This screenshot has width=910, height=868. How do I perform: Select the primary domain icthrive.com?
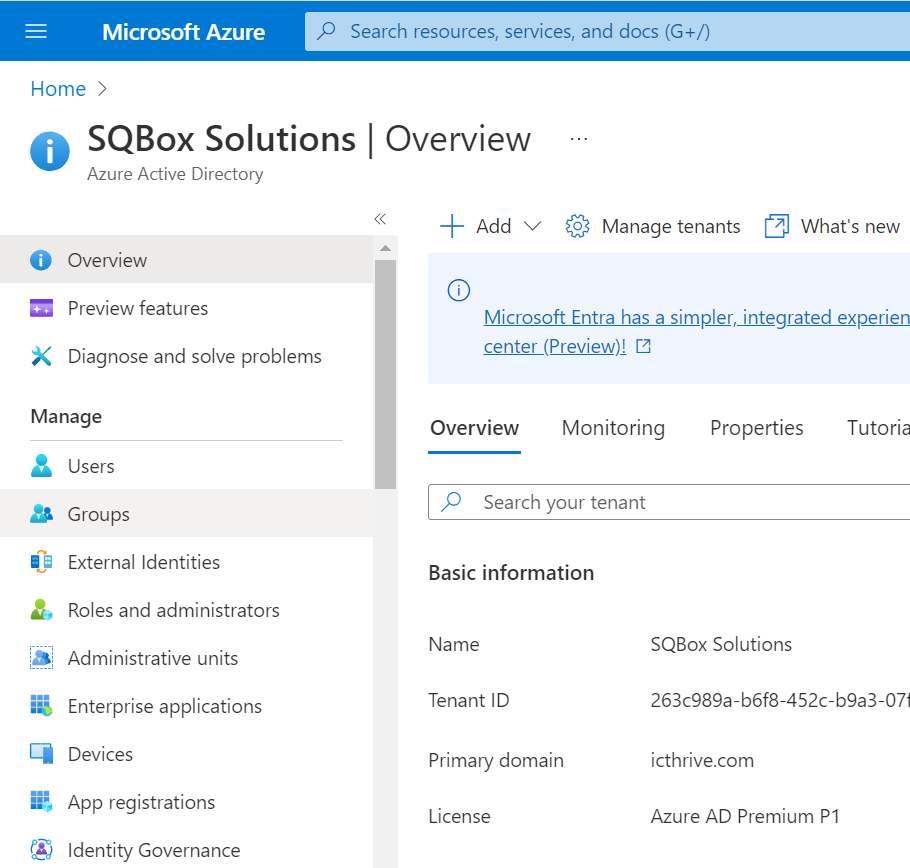702,760
